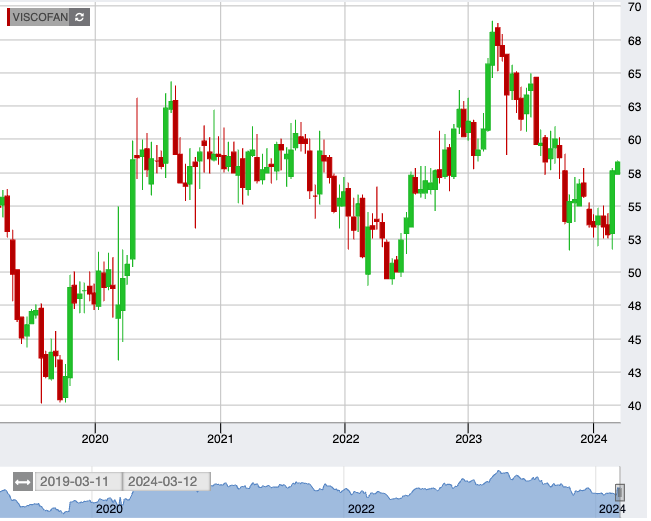Click the refresh icon next to VISCOFAN
Viewport: 651px width, 521px height.
click(80, 17)
